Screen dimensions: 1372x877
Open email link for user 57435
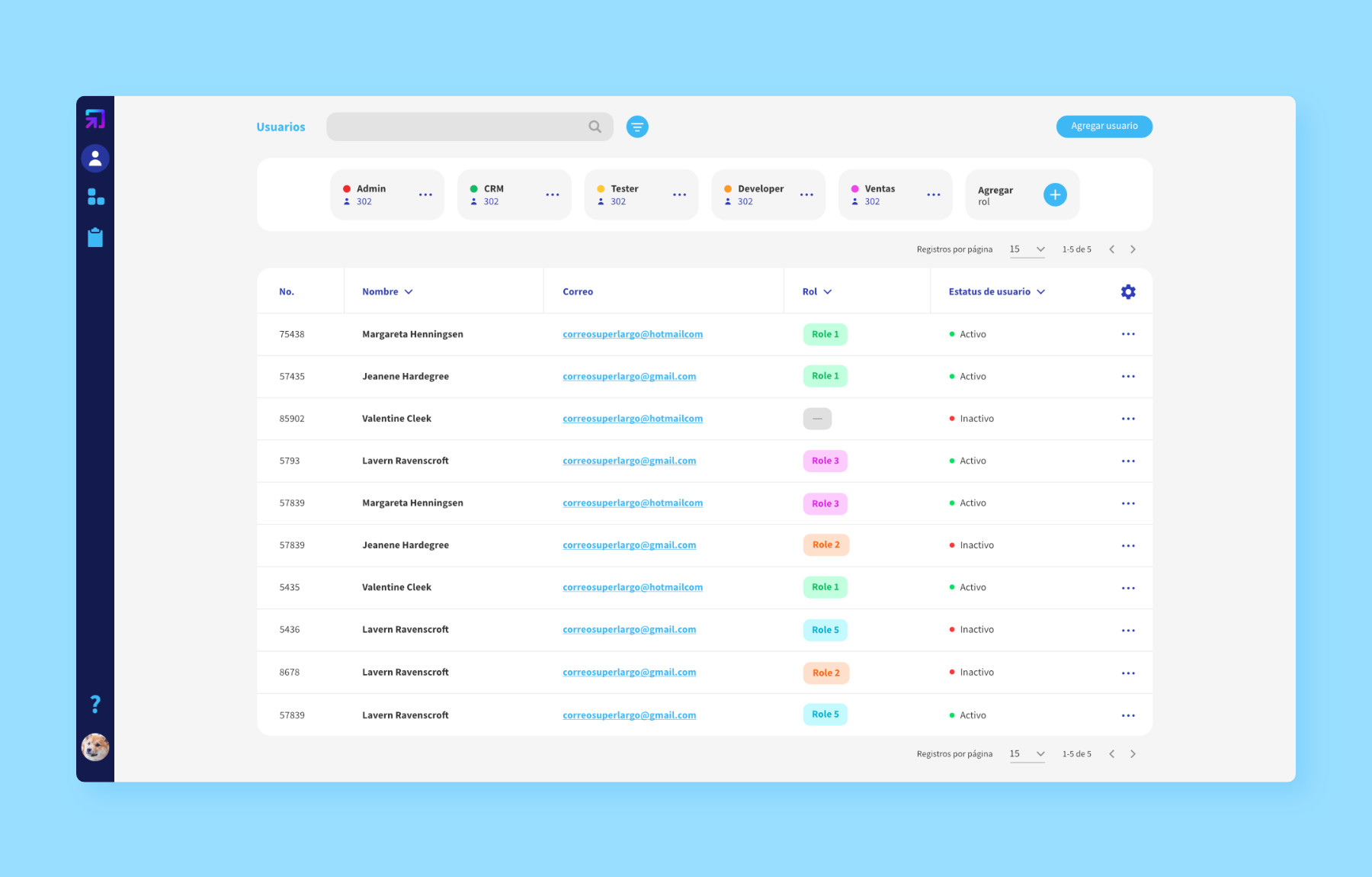[x=630, y=377]
